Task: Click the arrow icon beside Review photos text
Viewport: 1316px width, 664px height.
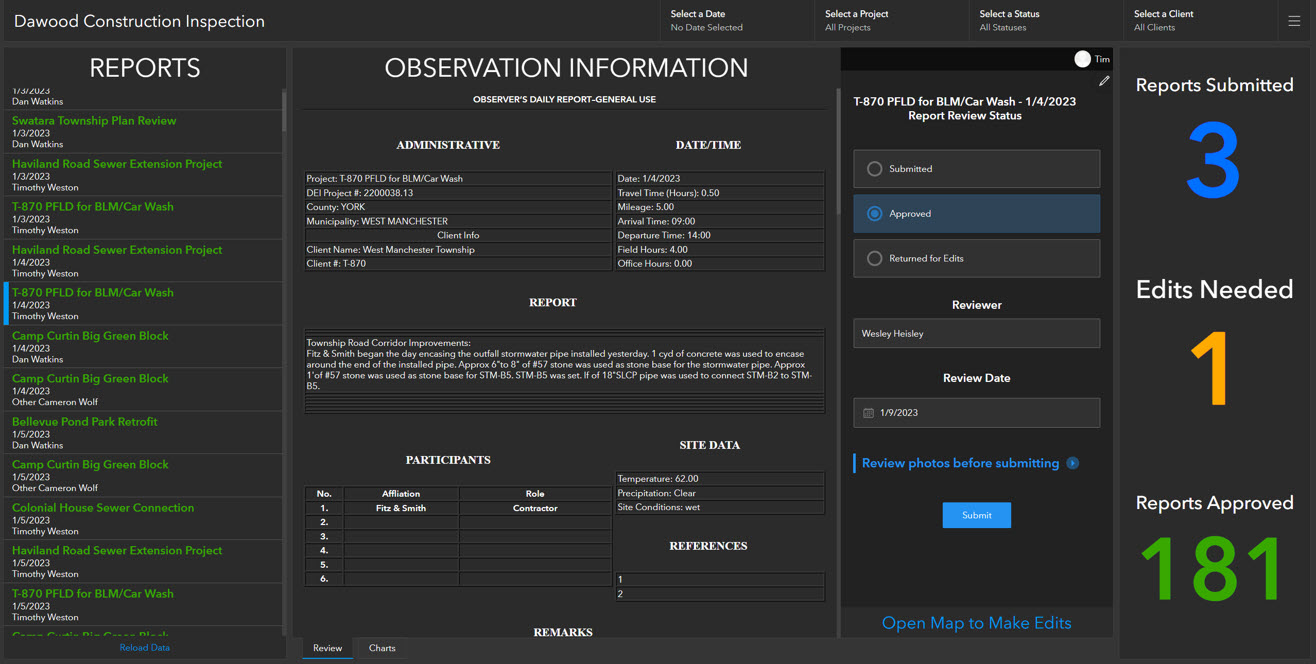Action: point(1072,463)
